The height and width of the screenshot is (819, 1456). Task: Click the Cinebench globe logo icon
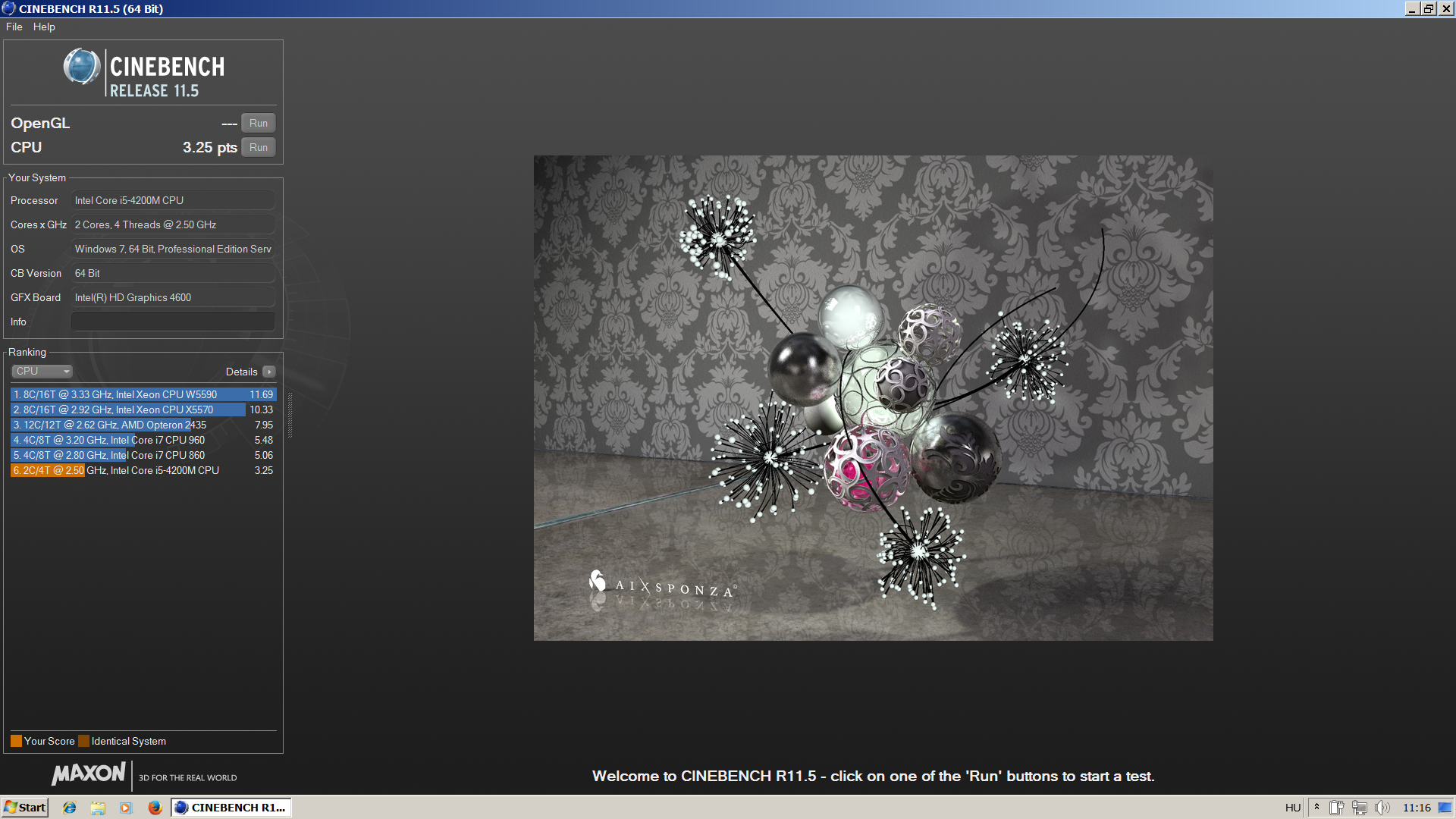tap(81, 67)
